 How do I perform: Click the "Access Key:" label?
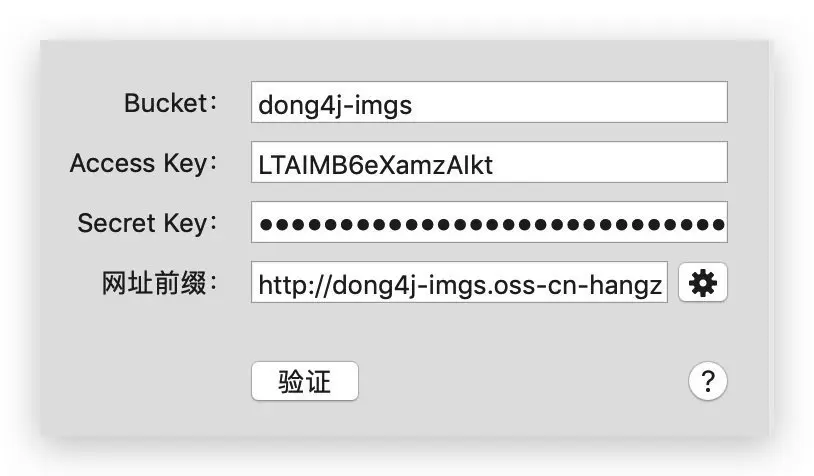coord(143,163)
